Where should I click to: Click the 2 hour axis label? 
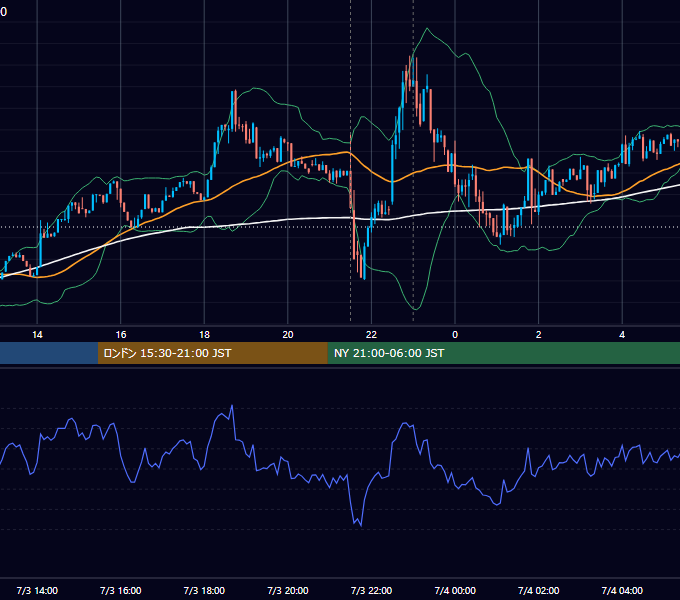(538, 335)
